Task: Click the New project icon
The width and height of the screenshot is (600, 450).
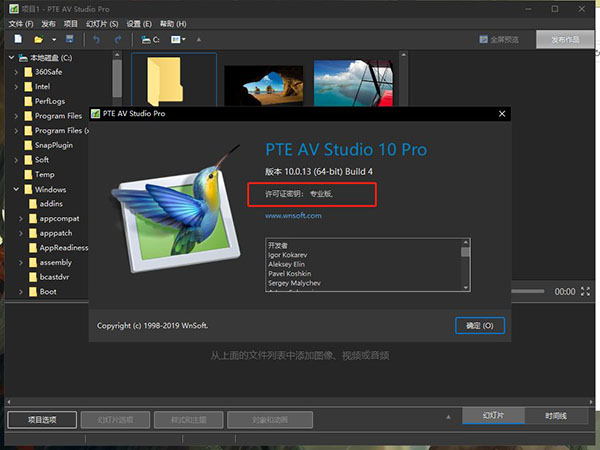Action: [x=18, y=40]
